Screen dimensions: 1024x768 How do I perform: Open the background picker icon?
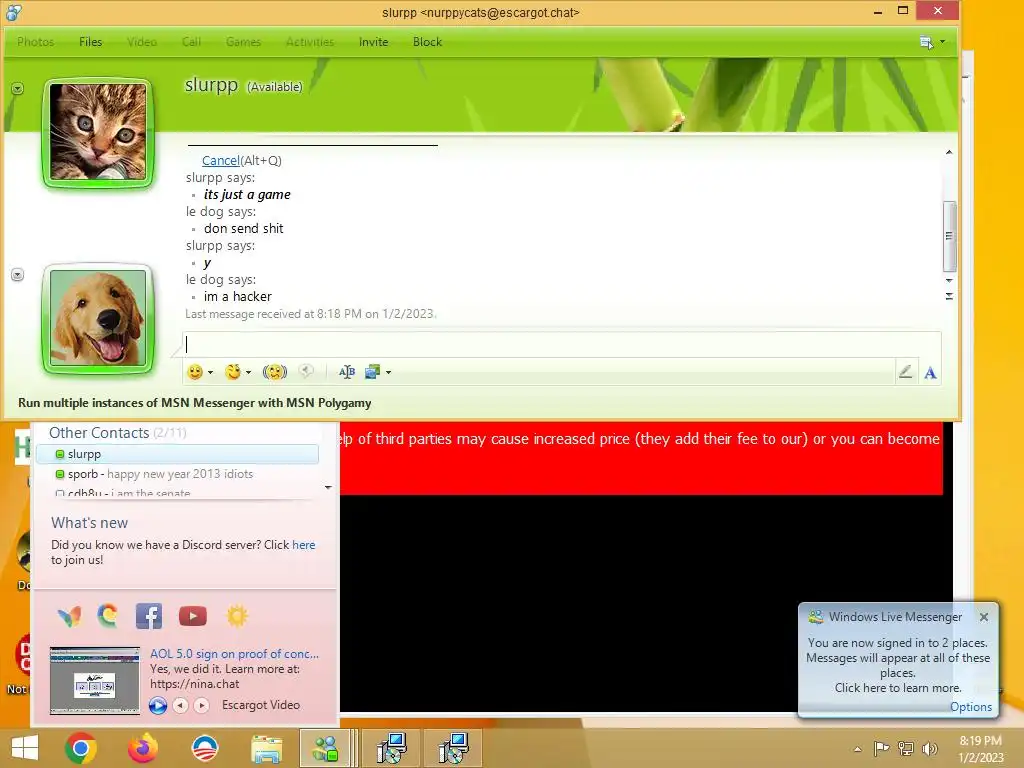[372, 372]
